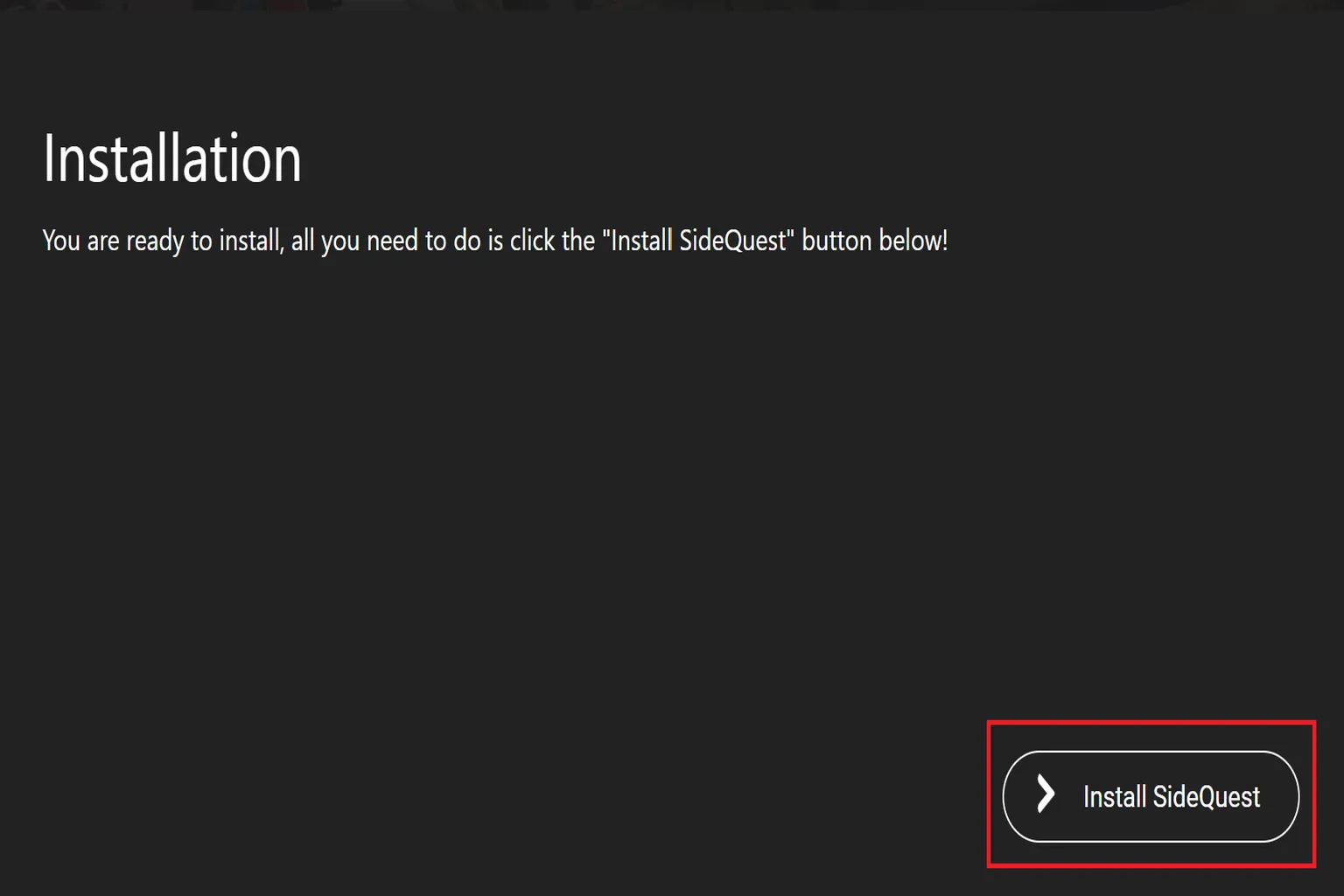
Task: Click the Install SideQuest button
Action: [1151, 796]
